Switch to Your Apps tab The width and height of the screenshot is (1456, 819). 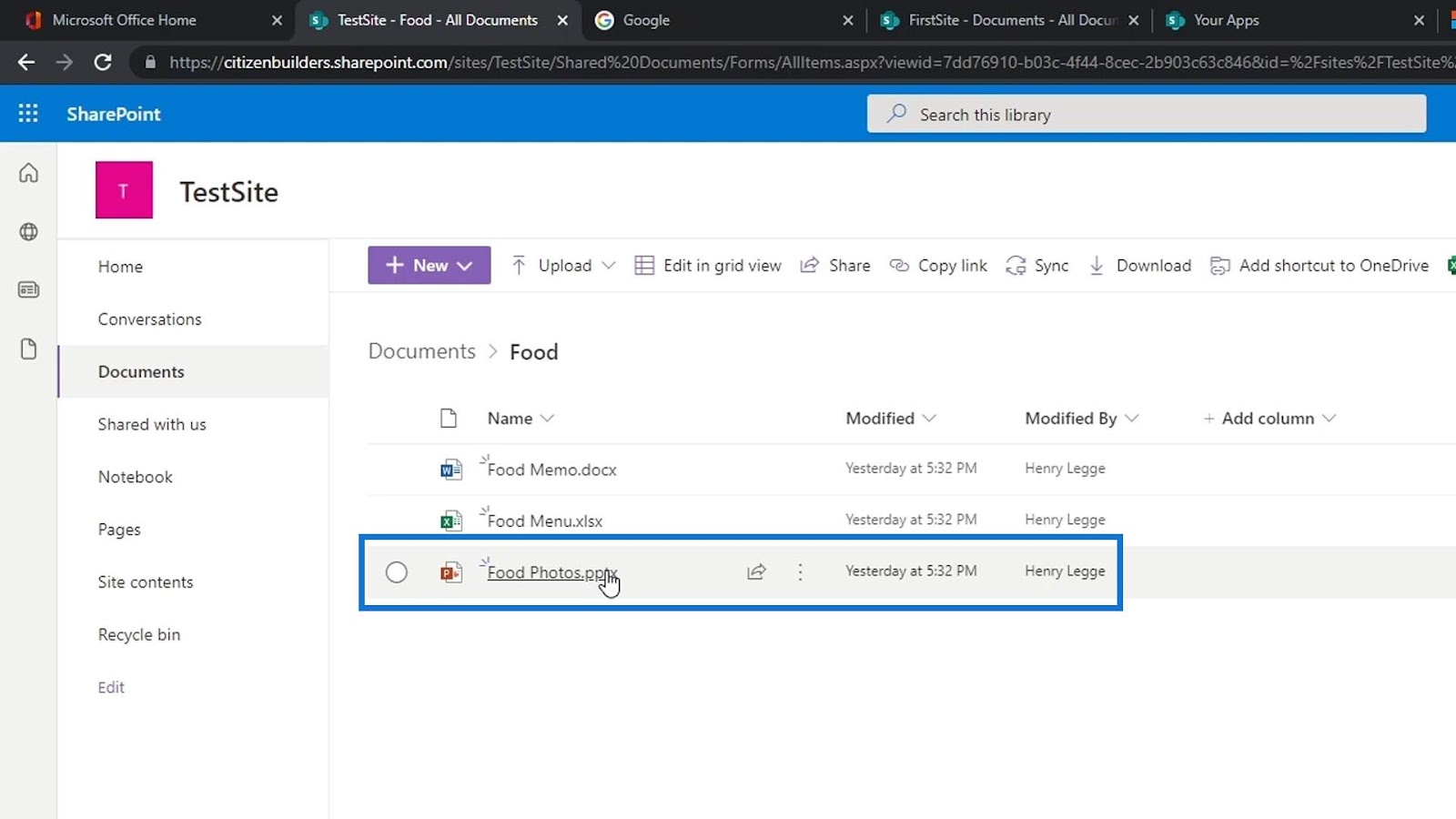click(1227, 20)
